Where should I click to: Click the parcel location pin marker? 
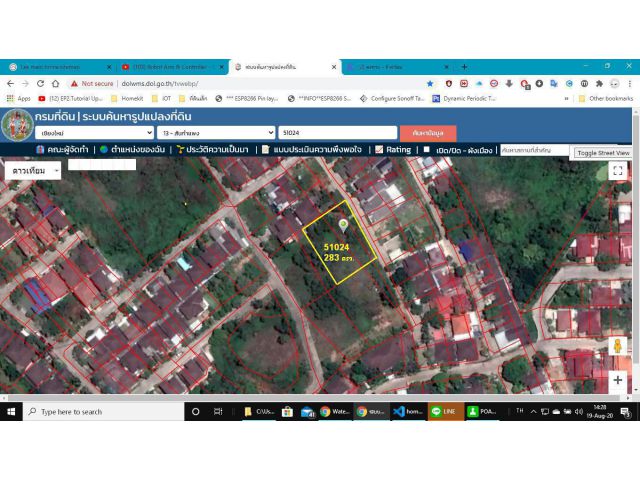344,225
